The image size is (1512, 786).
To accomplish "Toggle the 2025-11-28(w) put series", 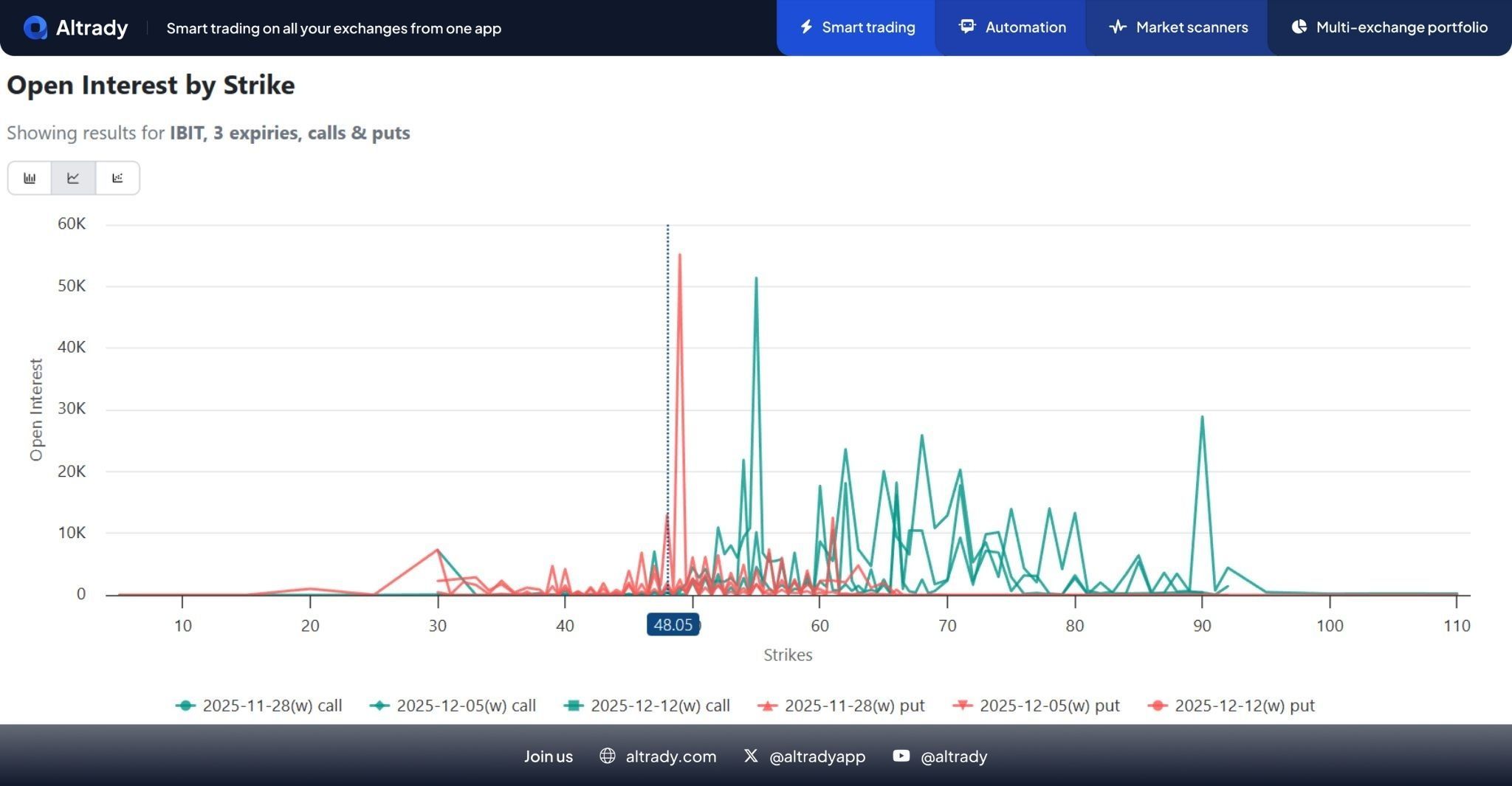I will (x=842, y=706).
